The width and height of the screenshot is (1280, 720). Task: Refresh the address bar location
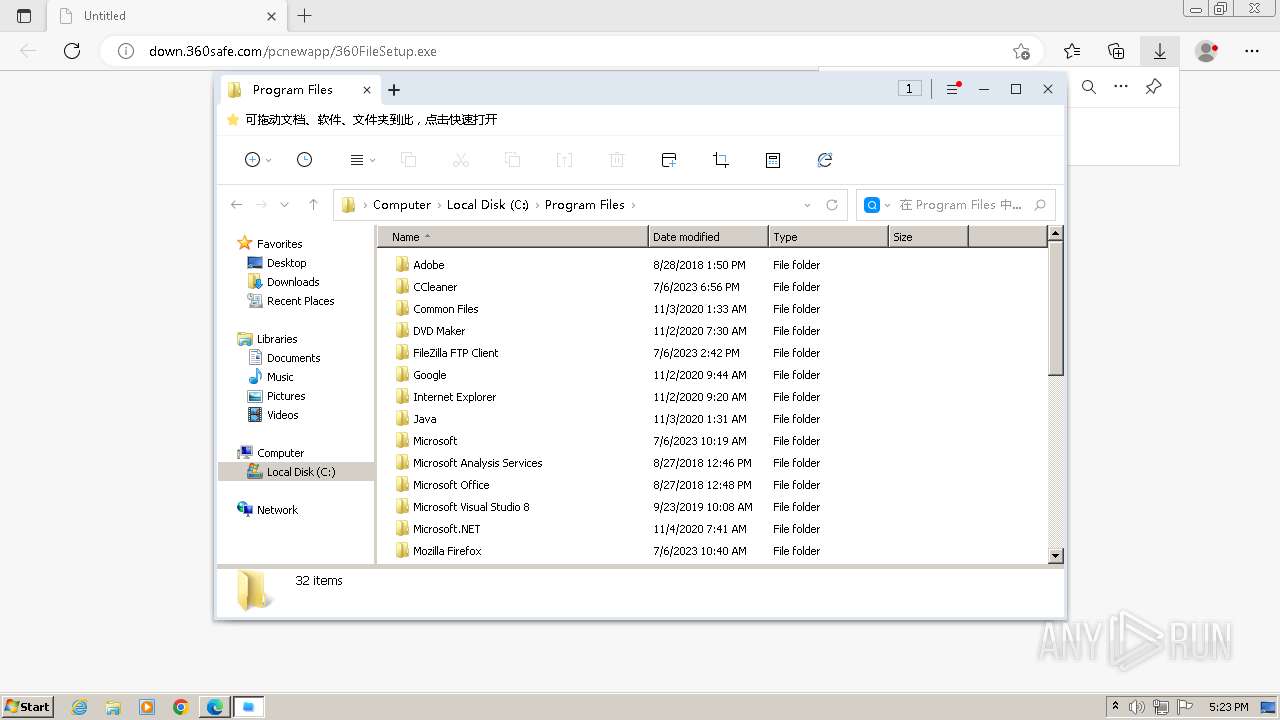coord(832,205)
